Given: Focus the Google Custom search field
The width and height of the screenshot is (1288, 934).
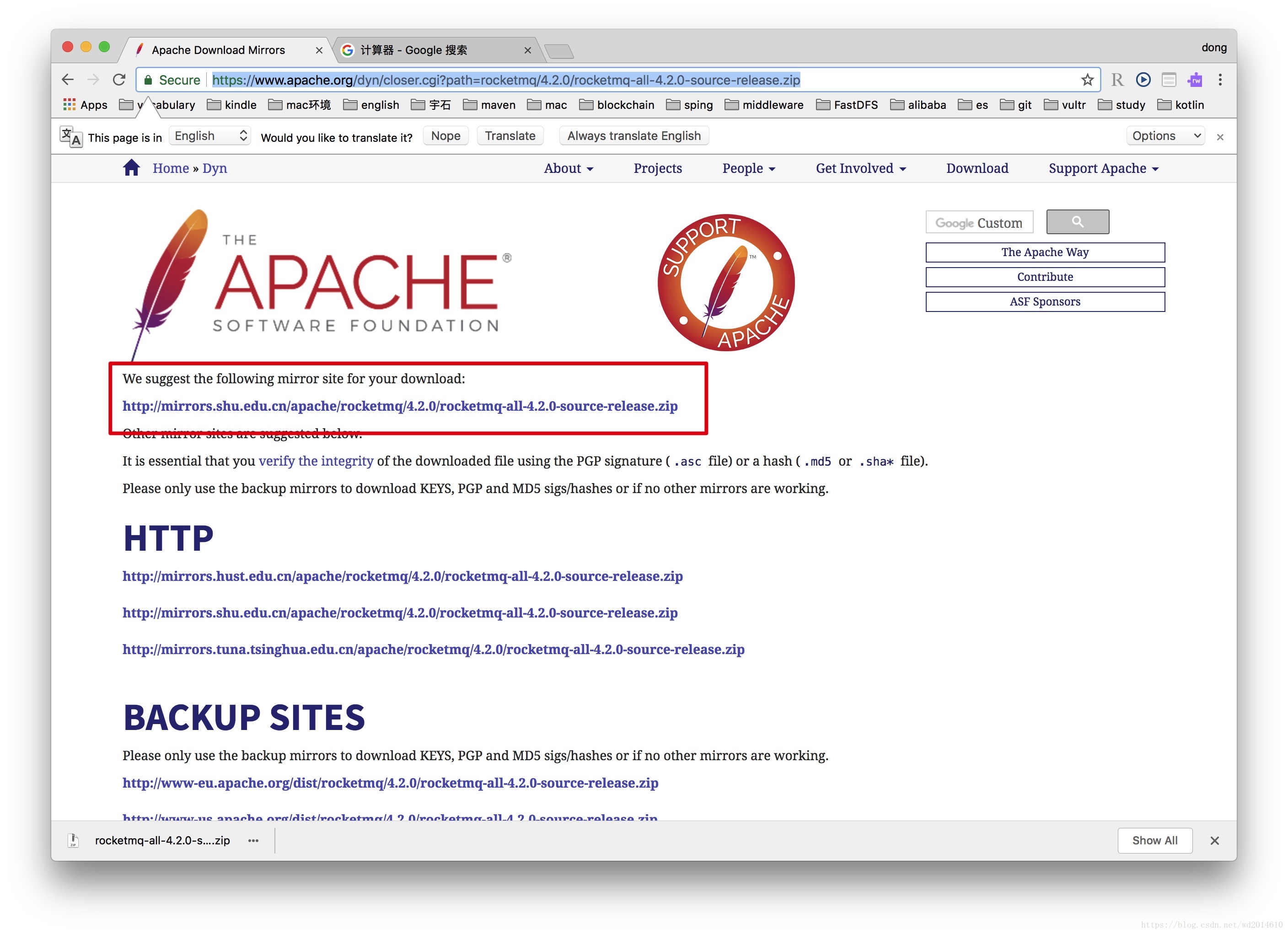Looking at the screenshot, I should pyautogui.click(x=979, y=222).
